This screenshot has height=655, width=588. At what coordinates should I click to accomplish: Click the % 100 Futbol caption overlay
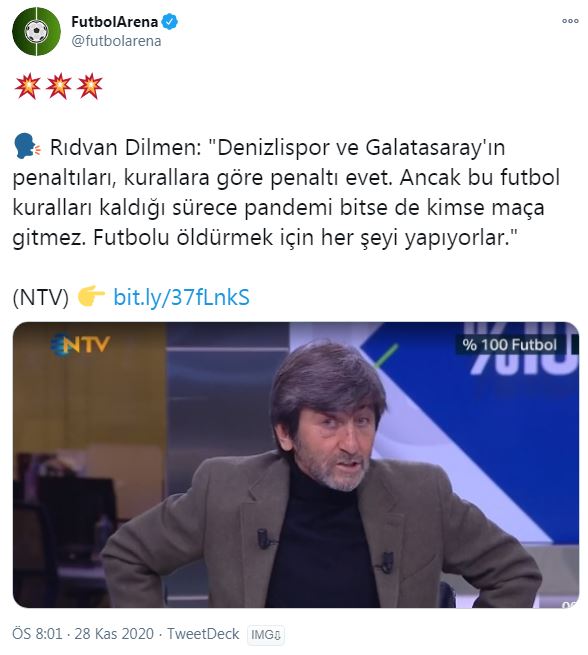(509, 345)
